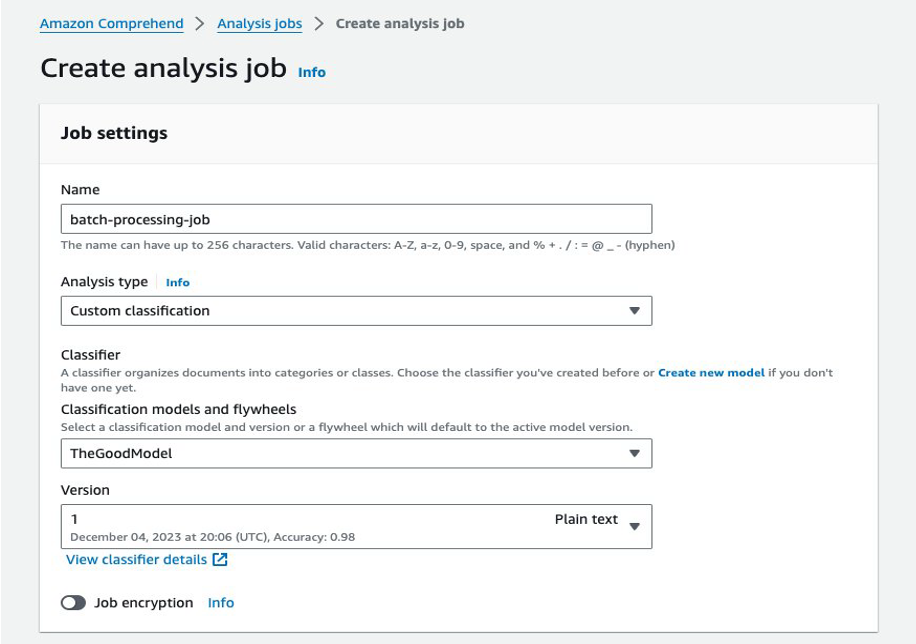Click the external link icon beside View classifier details
The width and height of the screenshot is (916, 644).
pos(220,560)
